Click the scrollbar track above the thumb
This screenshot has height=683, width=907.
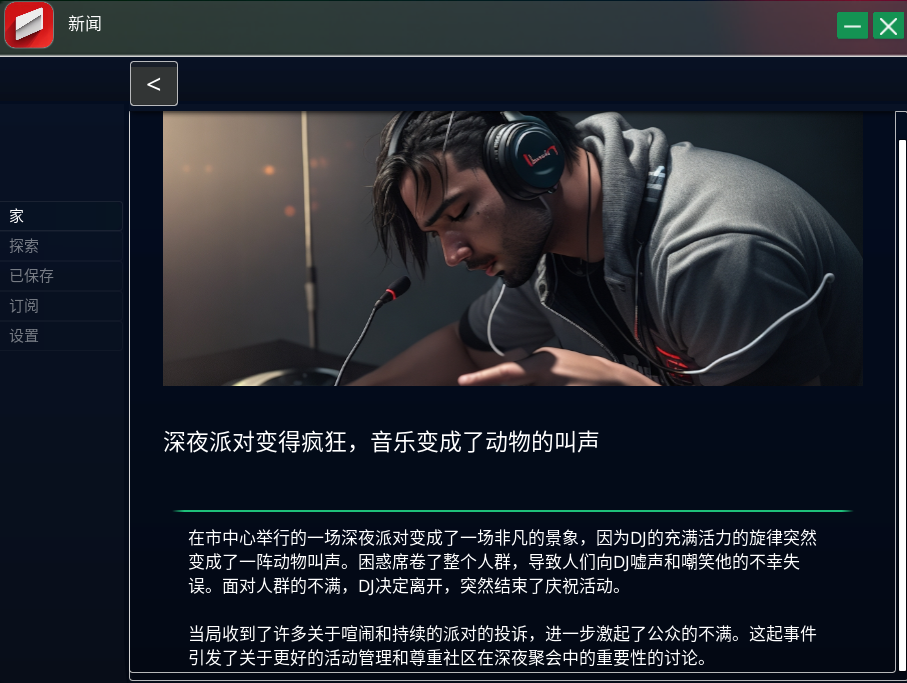pyautogui.click(x=902, y=125)
